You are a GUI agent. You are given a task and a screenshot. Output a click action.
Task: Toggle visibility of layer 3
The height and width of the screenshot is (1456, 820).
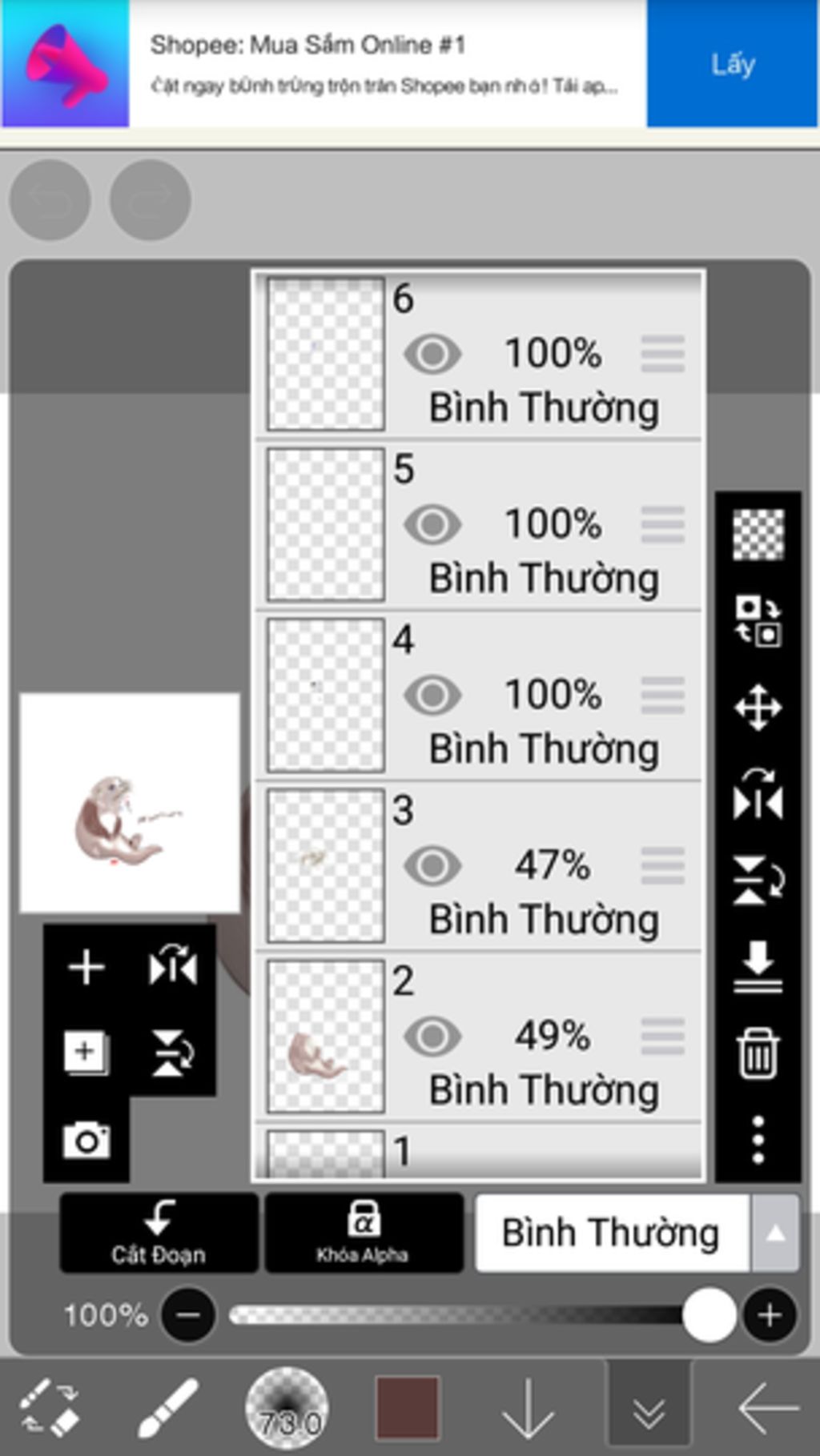[x=432, y=865]
